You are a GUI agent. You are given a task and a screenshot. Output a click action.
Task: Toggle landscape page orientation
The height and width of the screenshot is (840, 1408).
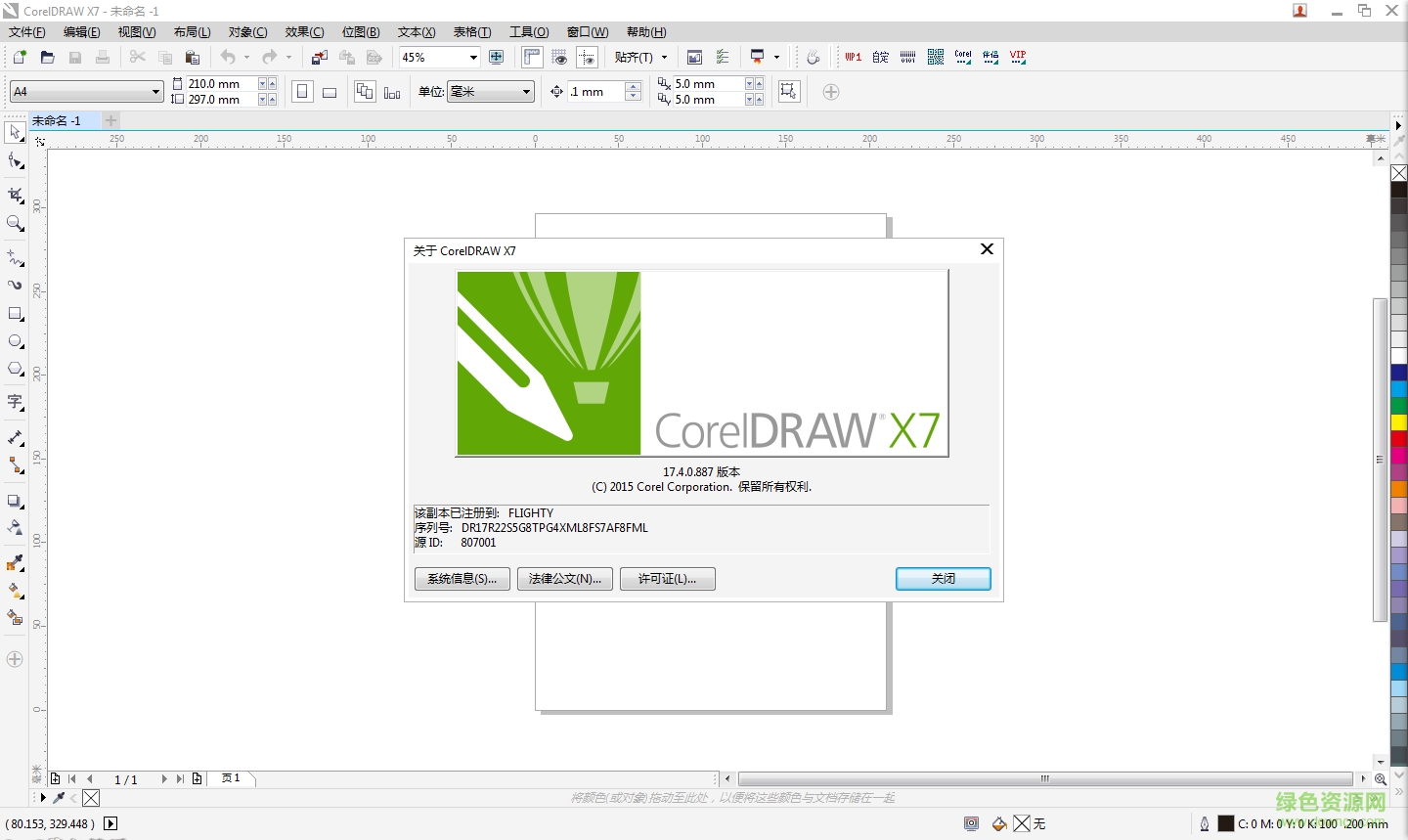point(330,92)
